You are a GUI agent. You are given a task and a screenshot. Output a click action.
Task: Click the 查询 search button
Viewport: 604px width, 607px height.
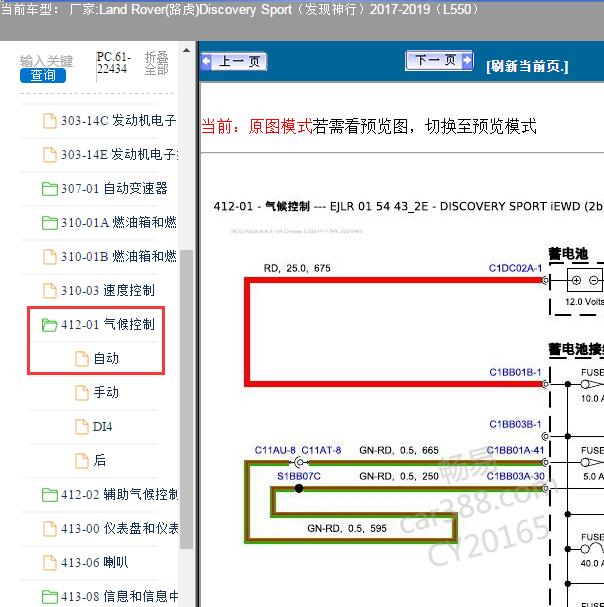[x=43, y=75]
